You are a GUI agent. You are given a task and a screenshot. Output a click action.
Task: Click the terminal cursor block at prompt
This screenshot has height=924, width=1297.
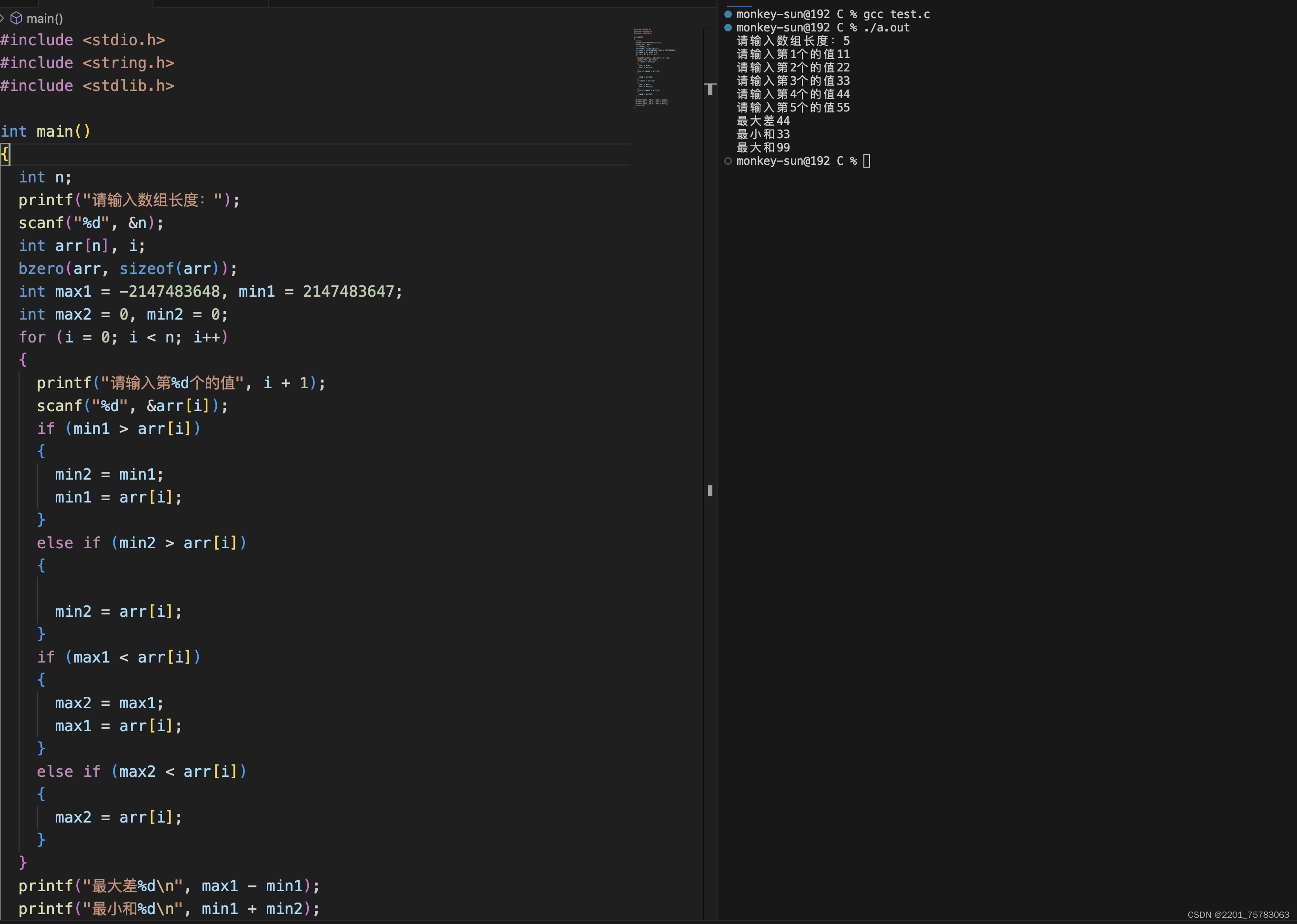(x=866, y=161)
